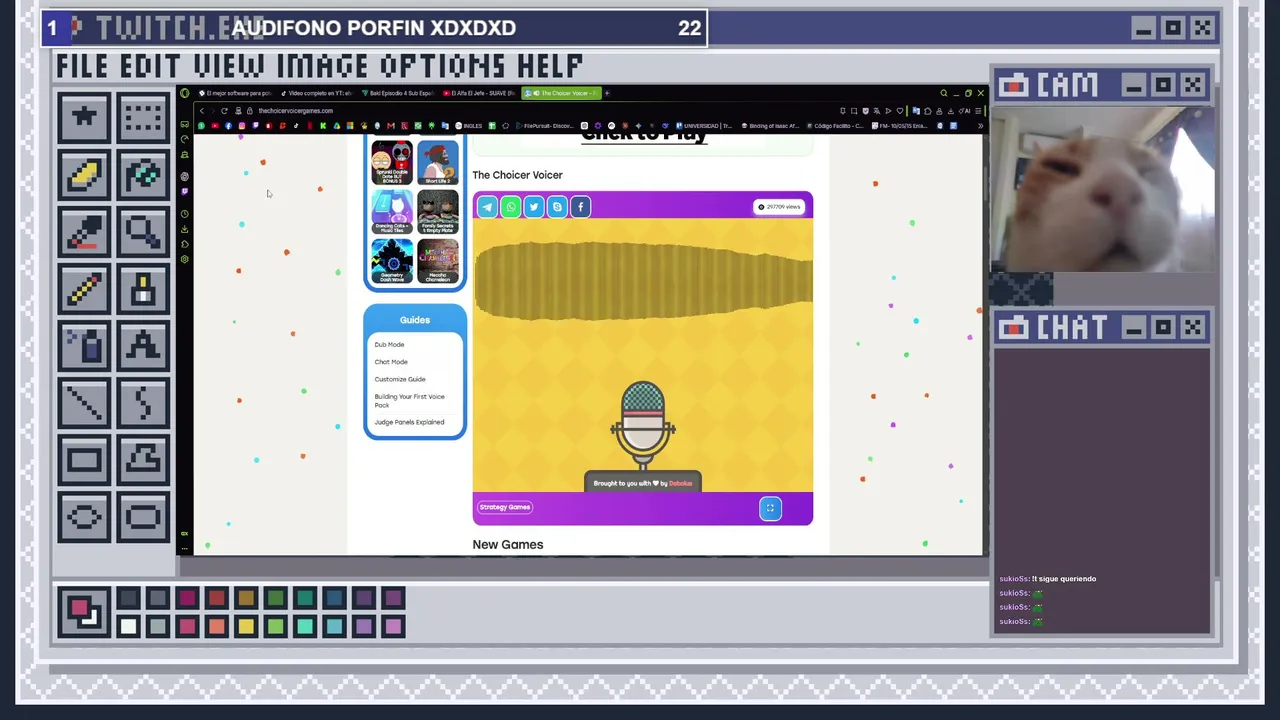Pick the purple swatch in bottom row
Viewport: 1280px width, 720px height.
coord(364,627)
